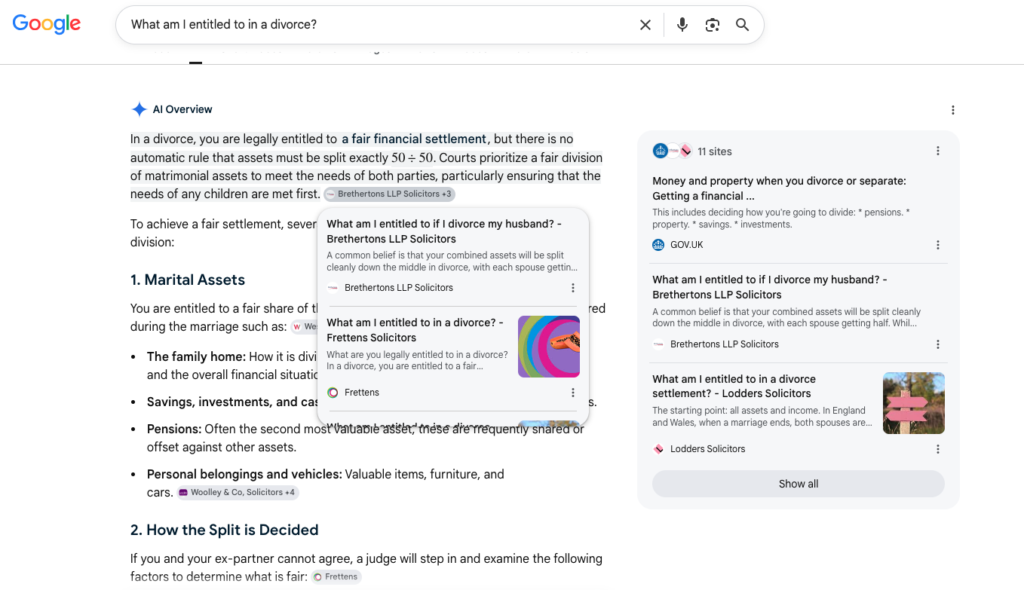Open more options for the Lodders Solicitors source
The height and width of the screenshot is (590, 1024).
click(938, 449)
